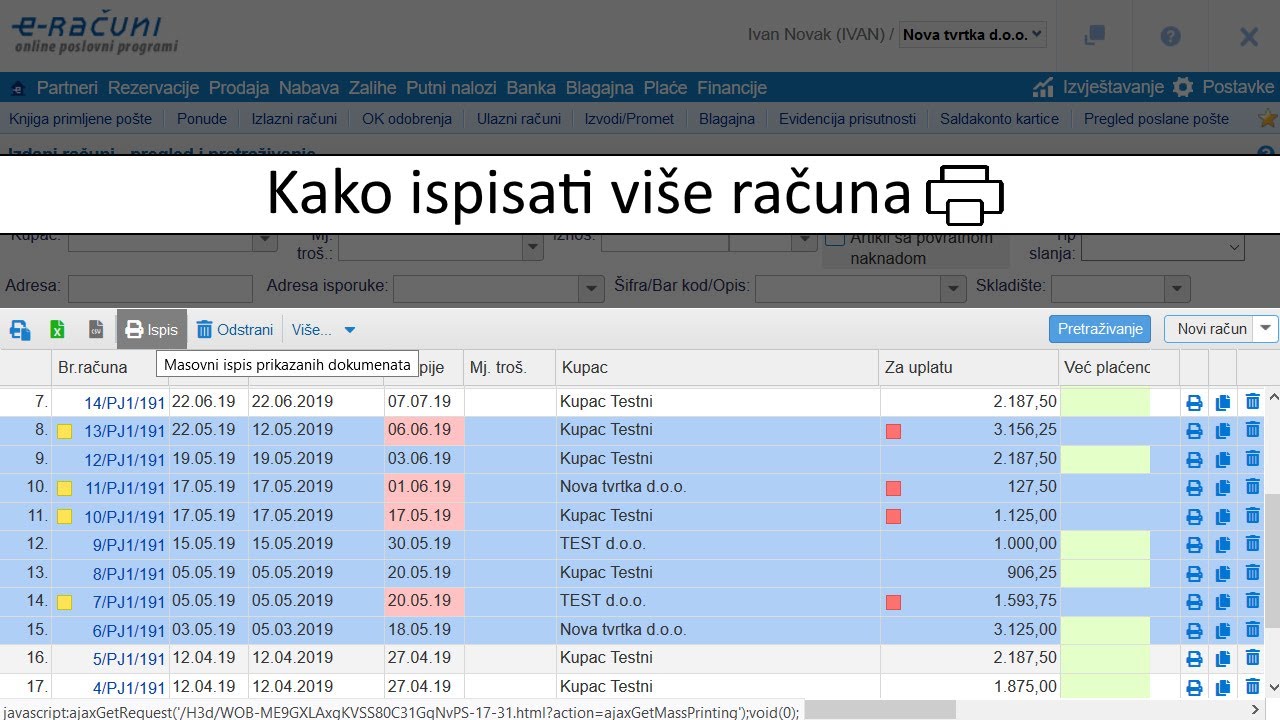Expand the Više... toolbar menu

(323, 329)
